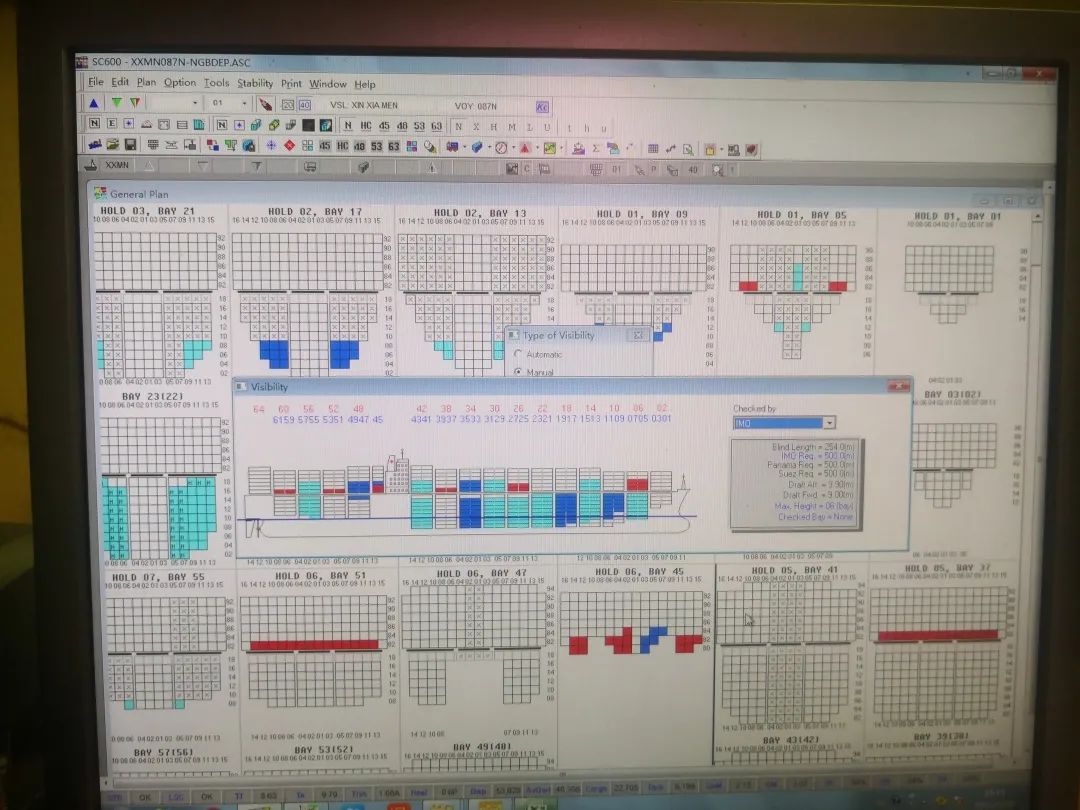
Task: Open the File menu
Action: click(95, 82)
